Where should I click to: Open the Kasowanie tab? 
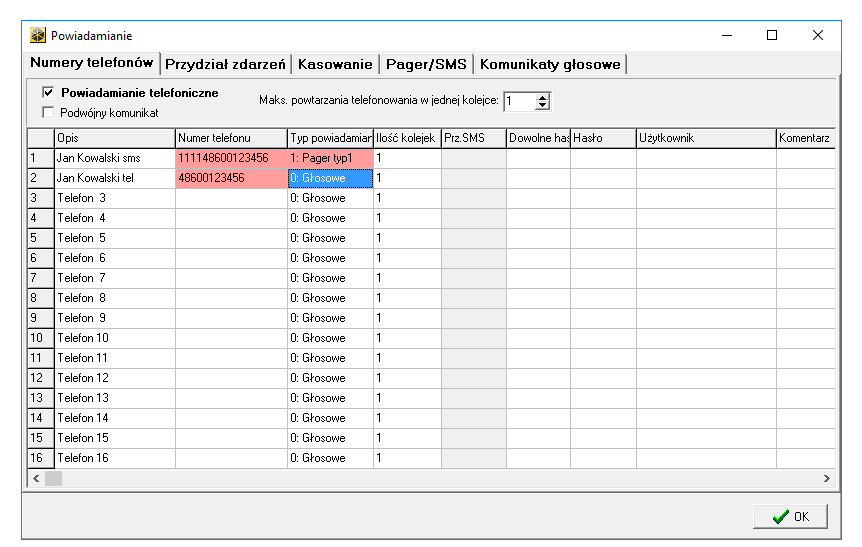335,64
